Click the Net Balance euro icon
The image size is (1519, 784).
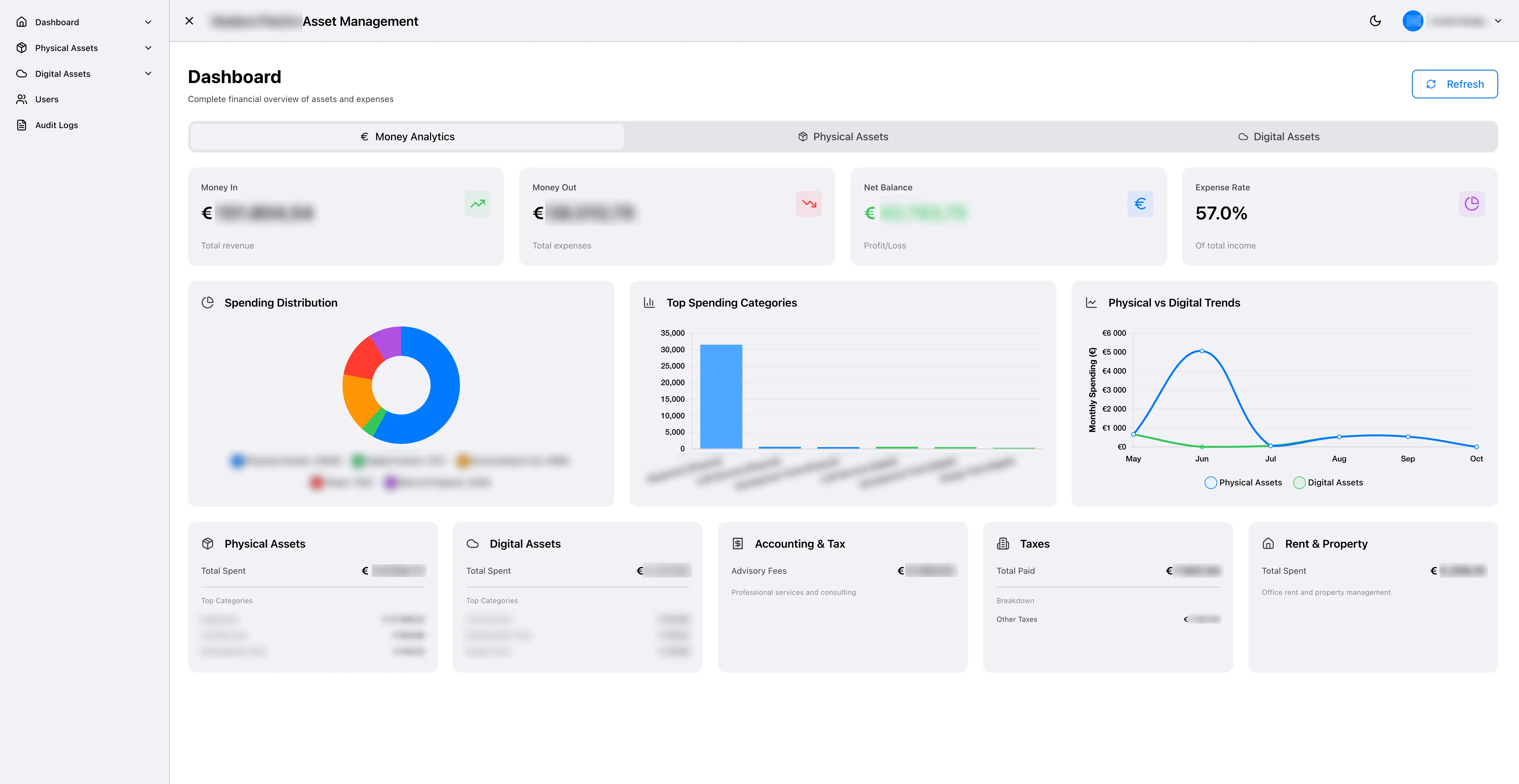(x=1140, y=203)
